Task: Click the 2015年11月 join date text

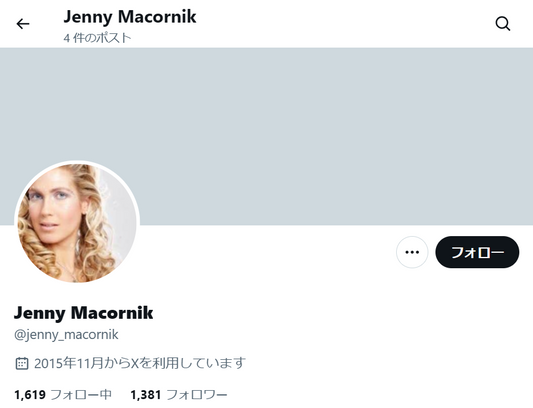Action: point(68,363)
